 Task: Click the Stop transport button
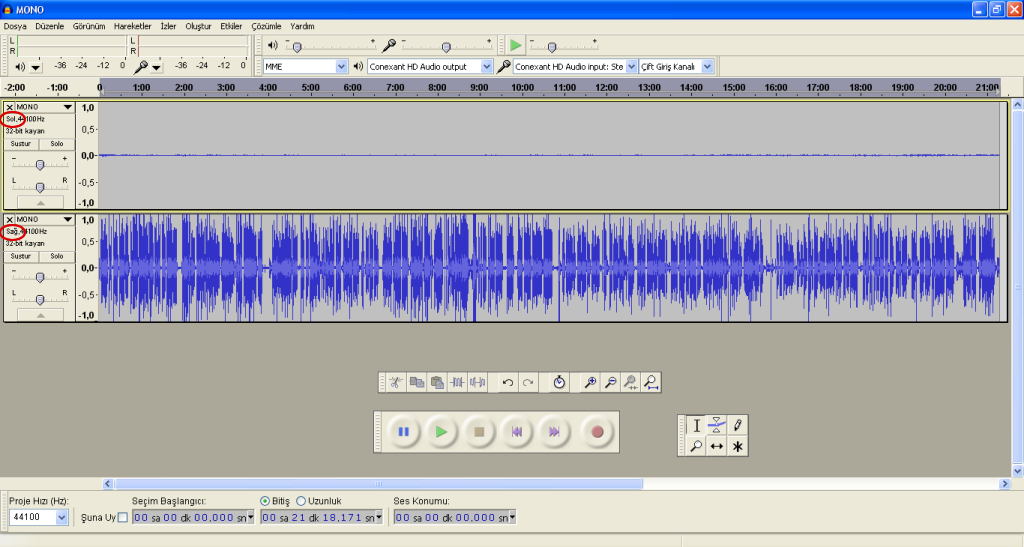[x=479, y=431]
